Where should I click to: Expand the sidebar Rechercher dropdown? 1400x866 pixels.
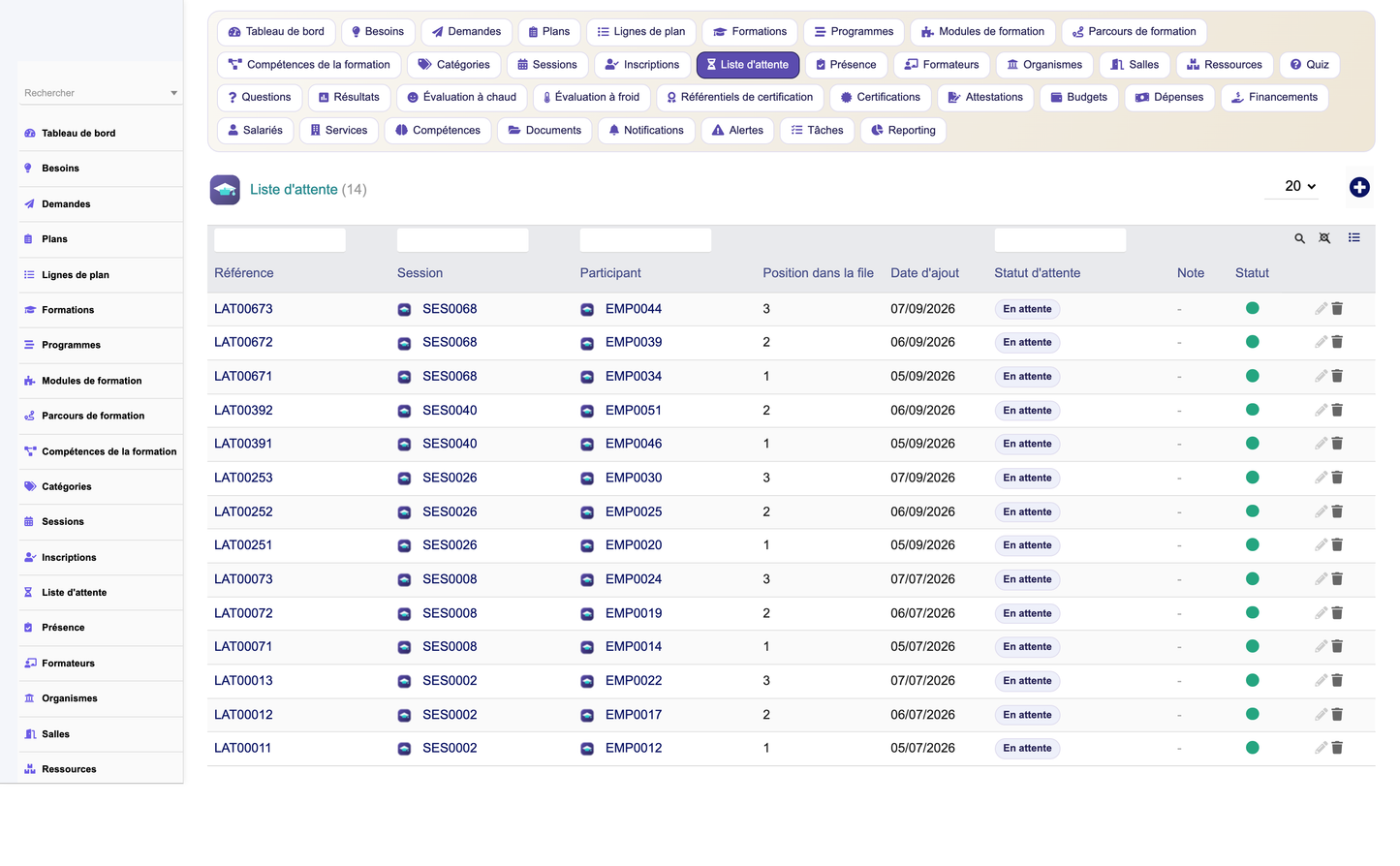pos(173,93)
